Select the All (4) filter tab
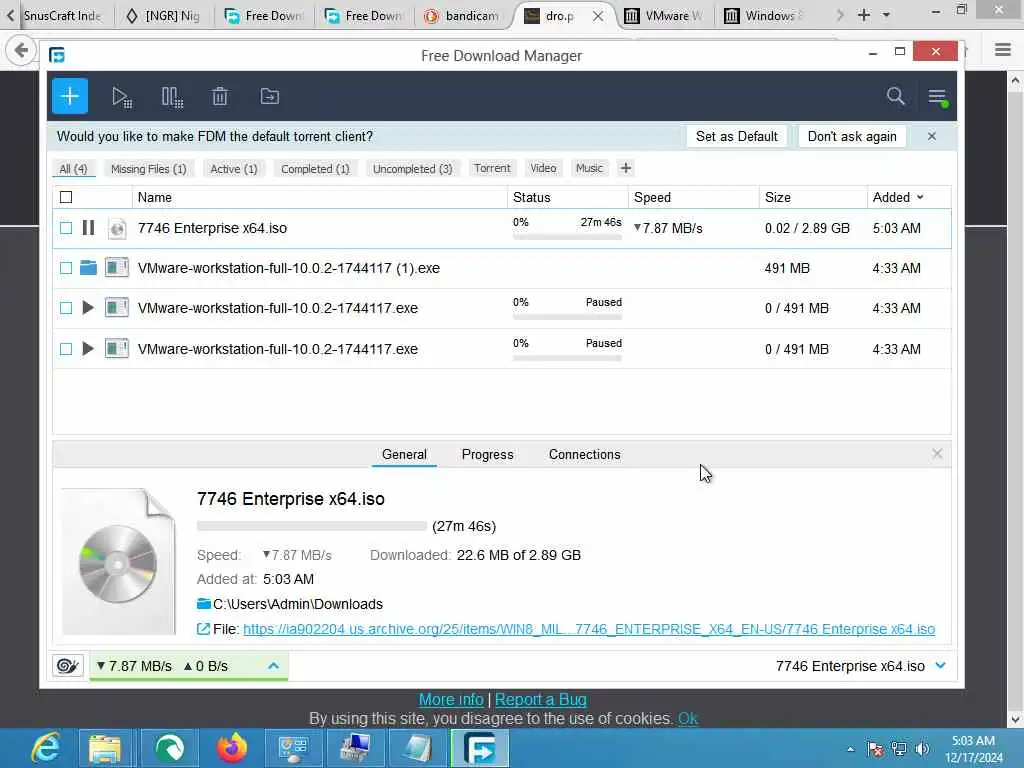The image size is (1024, 768). click(x=74, y=168)
